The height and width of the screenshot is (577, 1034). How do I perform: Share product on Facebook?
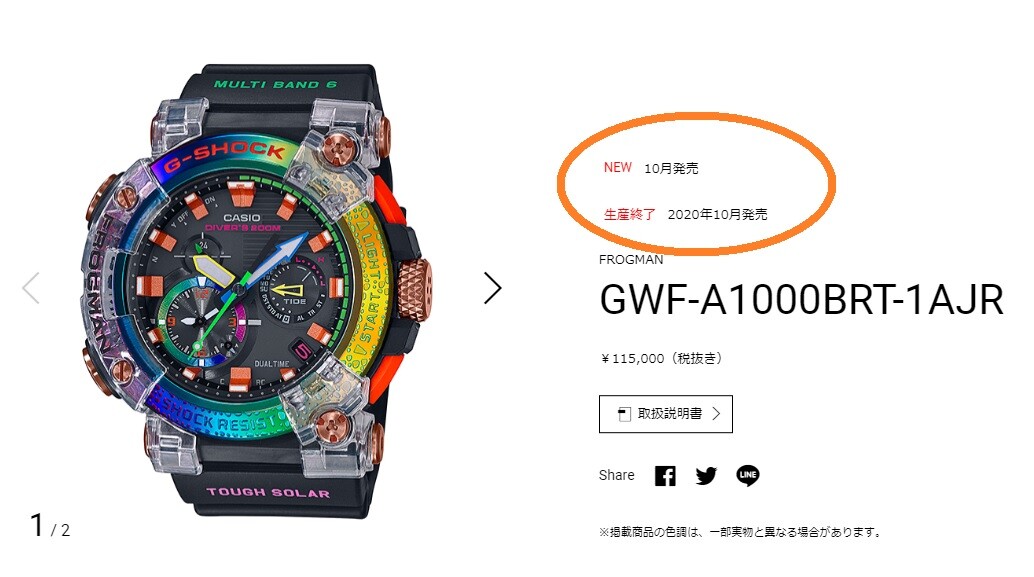click(x=665, y=475)
